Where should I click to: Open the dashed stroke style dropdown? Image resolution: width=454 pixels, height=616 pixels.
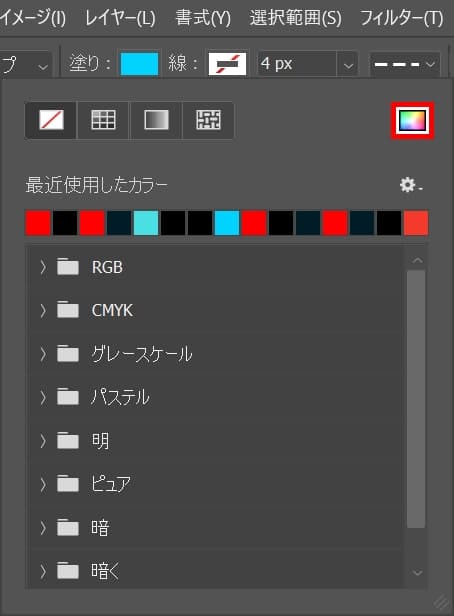pyautogui.click(x=405, y=64)
